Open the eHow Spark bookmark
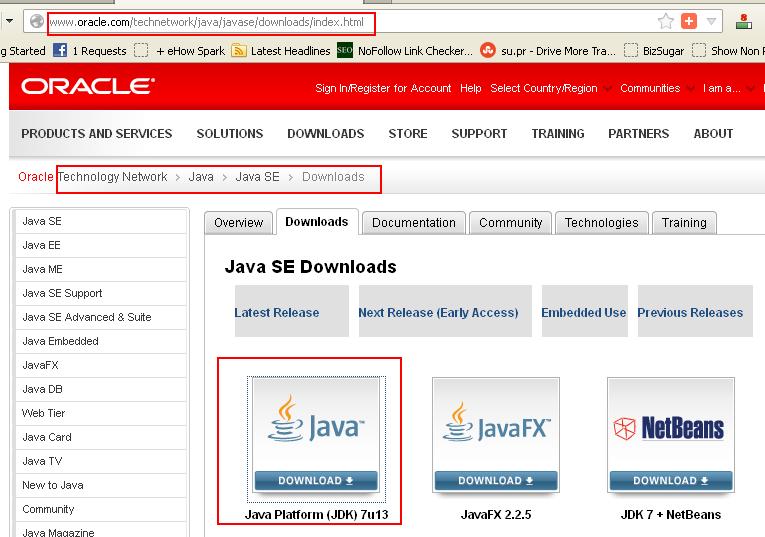 tap(180, 51)
